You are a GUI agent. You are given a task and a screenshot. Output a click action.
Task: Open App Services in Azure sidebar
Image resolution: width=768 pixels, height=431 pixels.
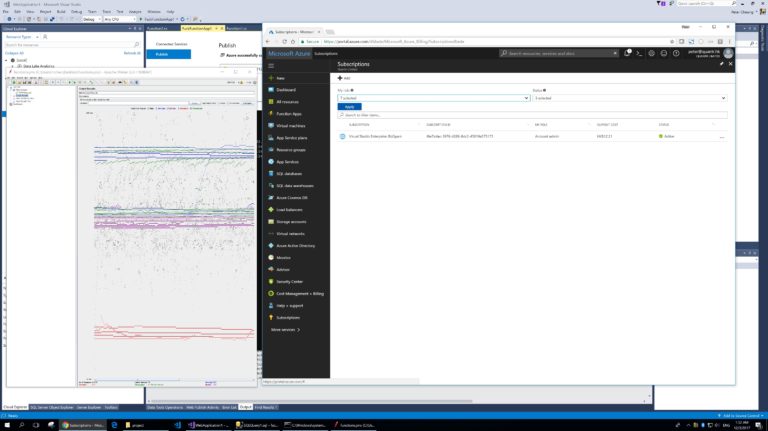pos(287,162)
